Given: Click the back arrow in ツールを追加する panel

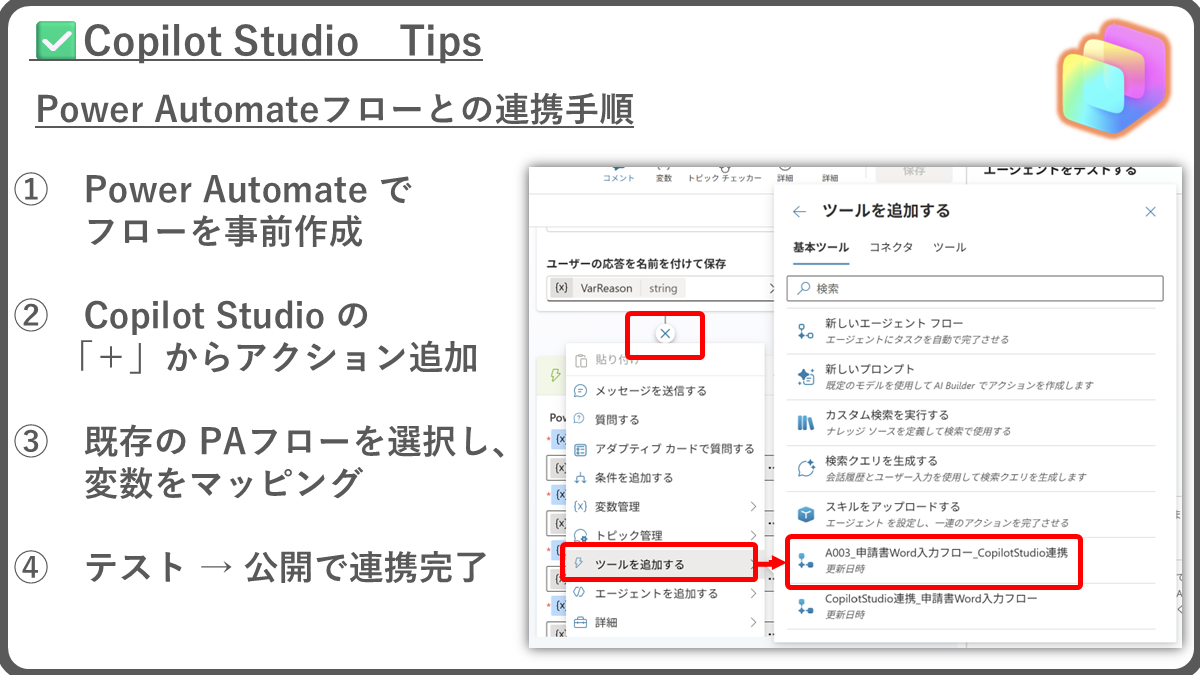Looking at the screenshot, I should tap(798, 212).
